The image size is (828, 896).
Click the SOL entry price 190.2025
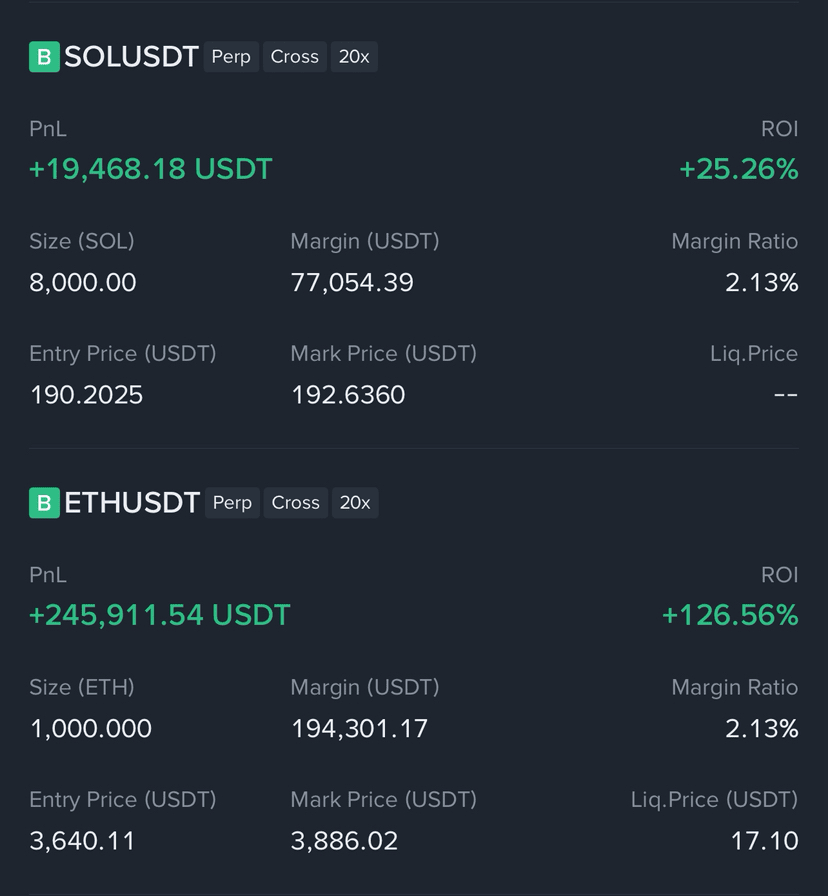click(86, 395)
